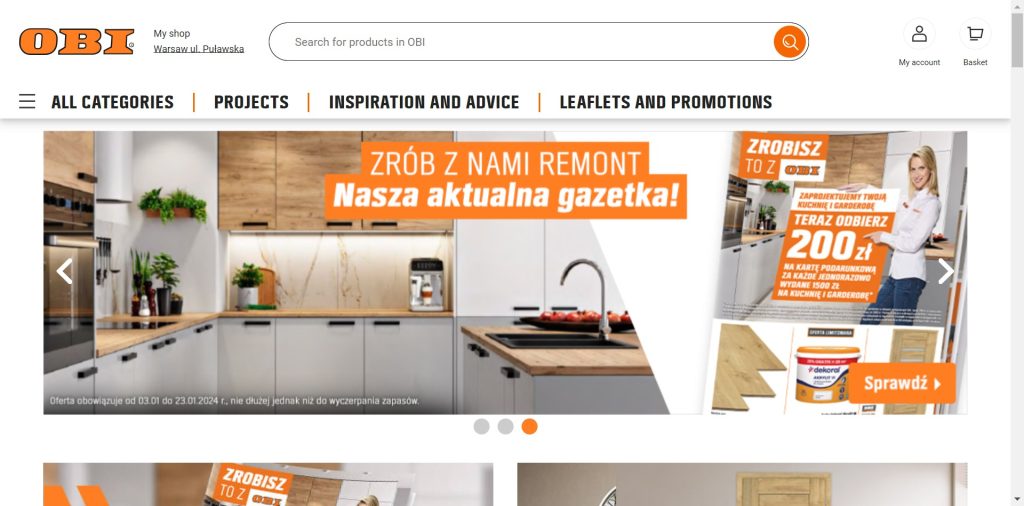
Task: Open the lower-left ZROBISZ TO Z OBI leaflet thumbnail
Action: coord(268,484)
